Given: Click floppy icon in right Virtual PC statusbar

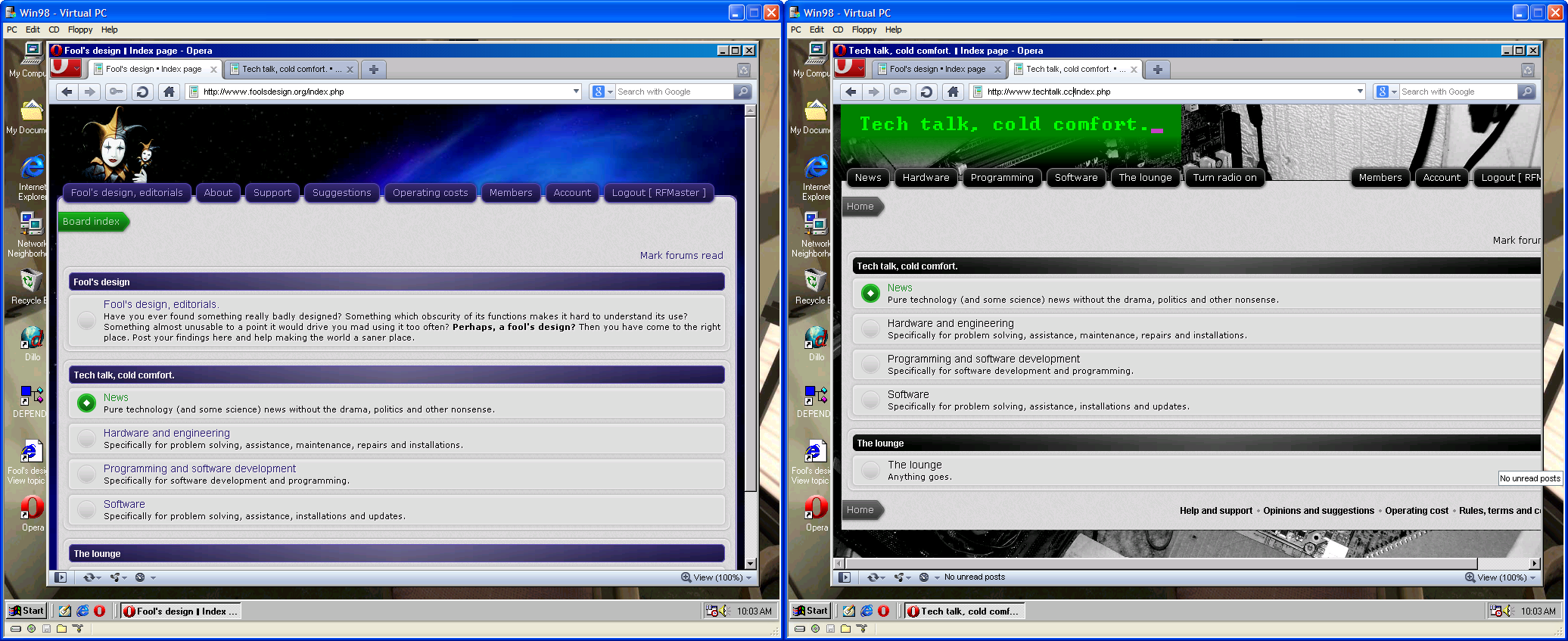Looking at the screenshot, I should pos(830,629).
